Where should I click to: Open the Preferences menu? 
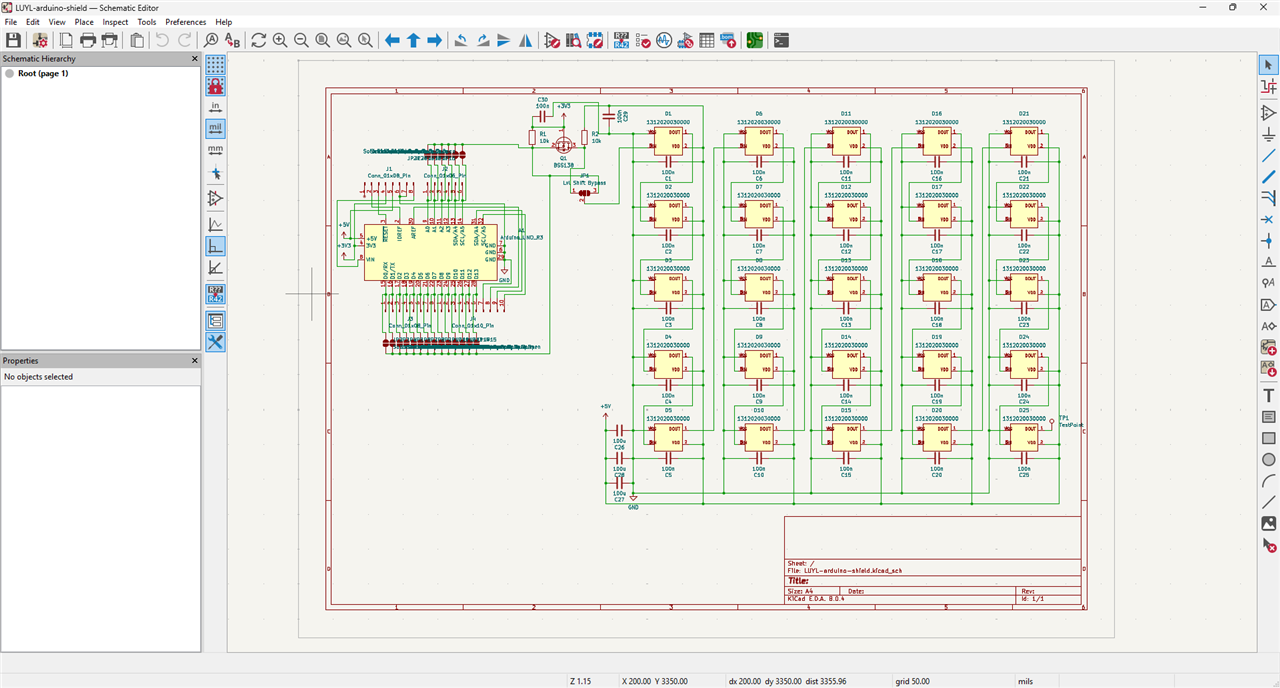[x=185, y=22]
